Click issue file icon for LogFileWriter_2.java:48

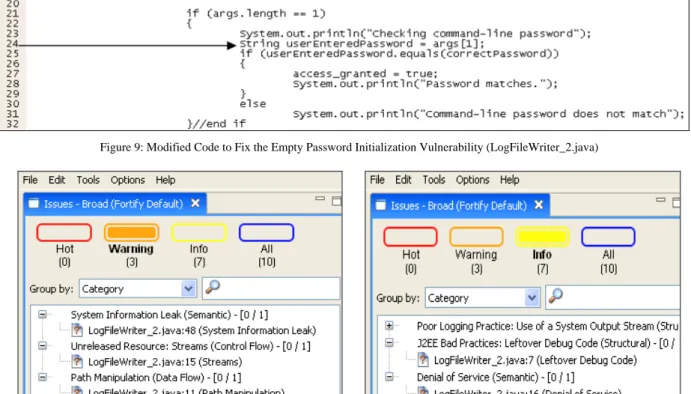77,330
